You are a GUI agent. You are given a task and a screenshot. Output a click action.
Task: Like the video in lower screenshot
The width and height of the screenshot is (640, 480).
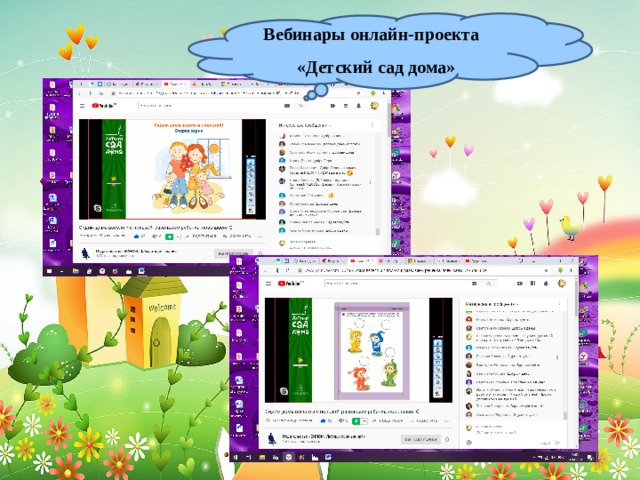[324, 420]
